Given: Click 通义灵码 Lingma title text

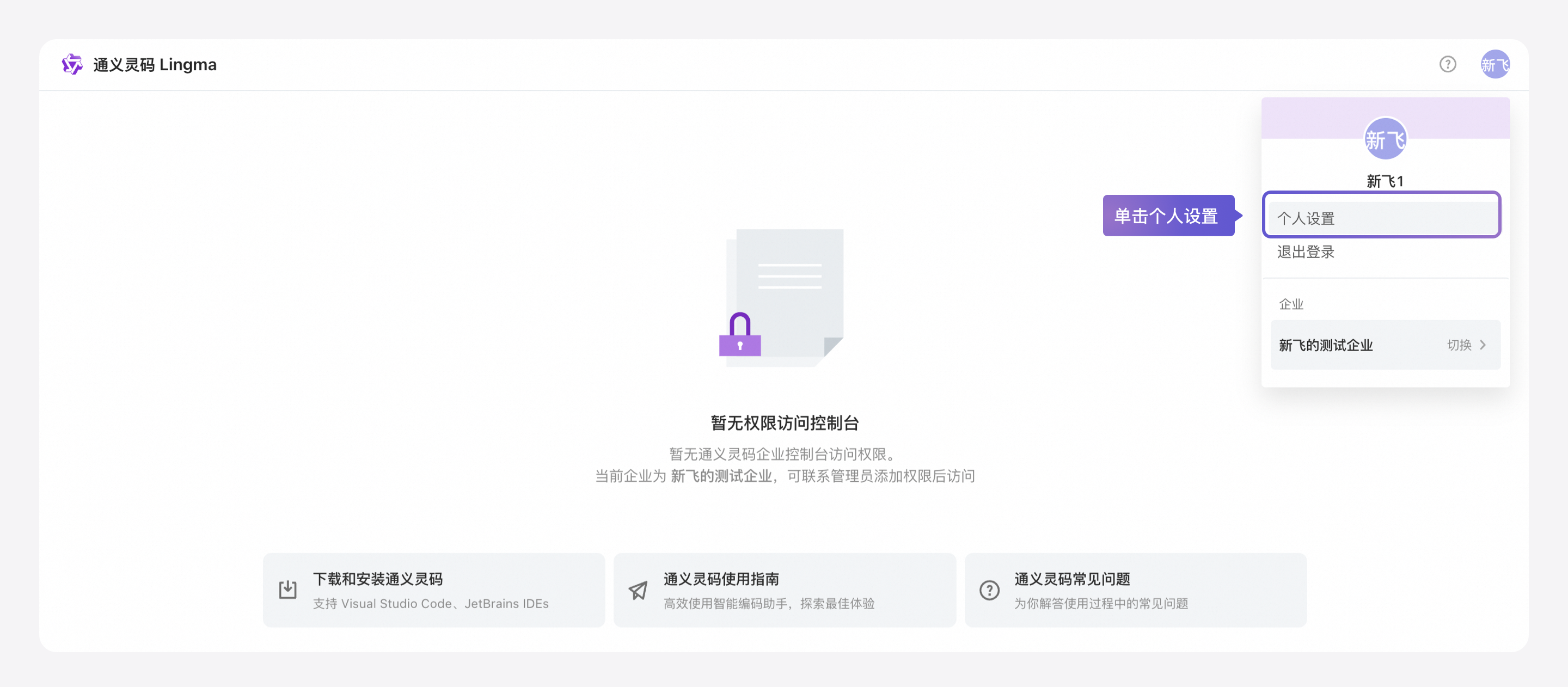Looking at the screenshot, I should 155,64.
